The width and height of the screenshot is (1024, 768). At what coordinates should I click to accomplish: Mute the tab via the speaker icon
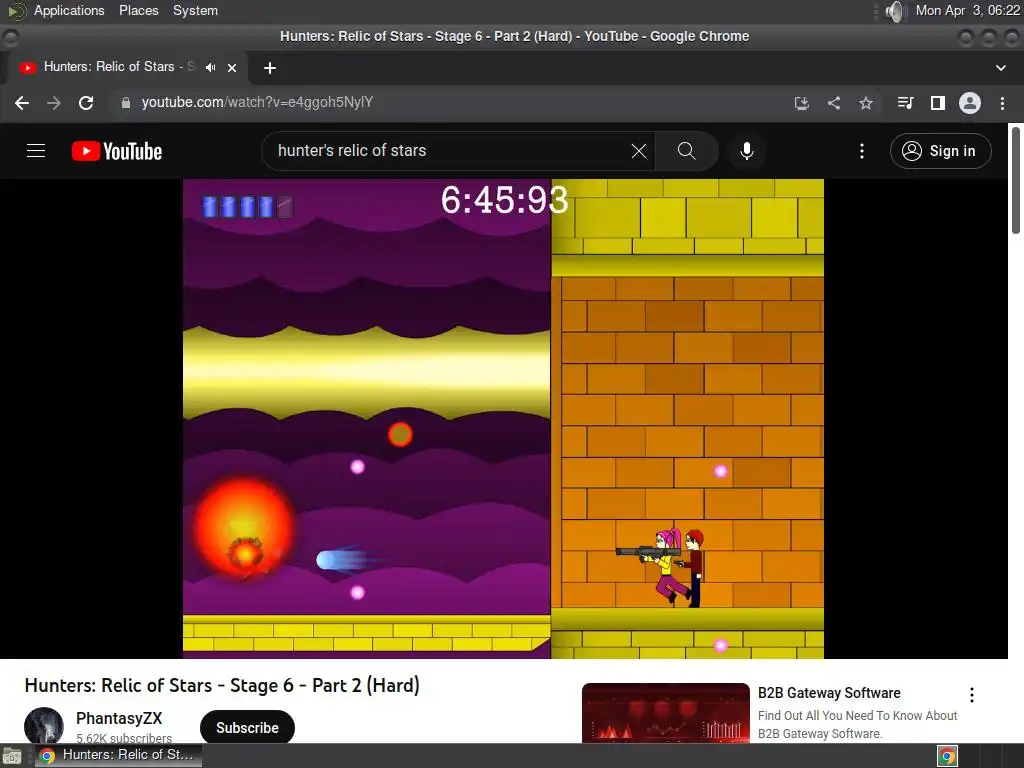[x=210, y=67]
